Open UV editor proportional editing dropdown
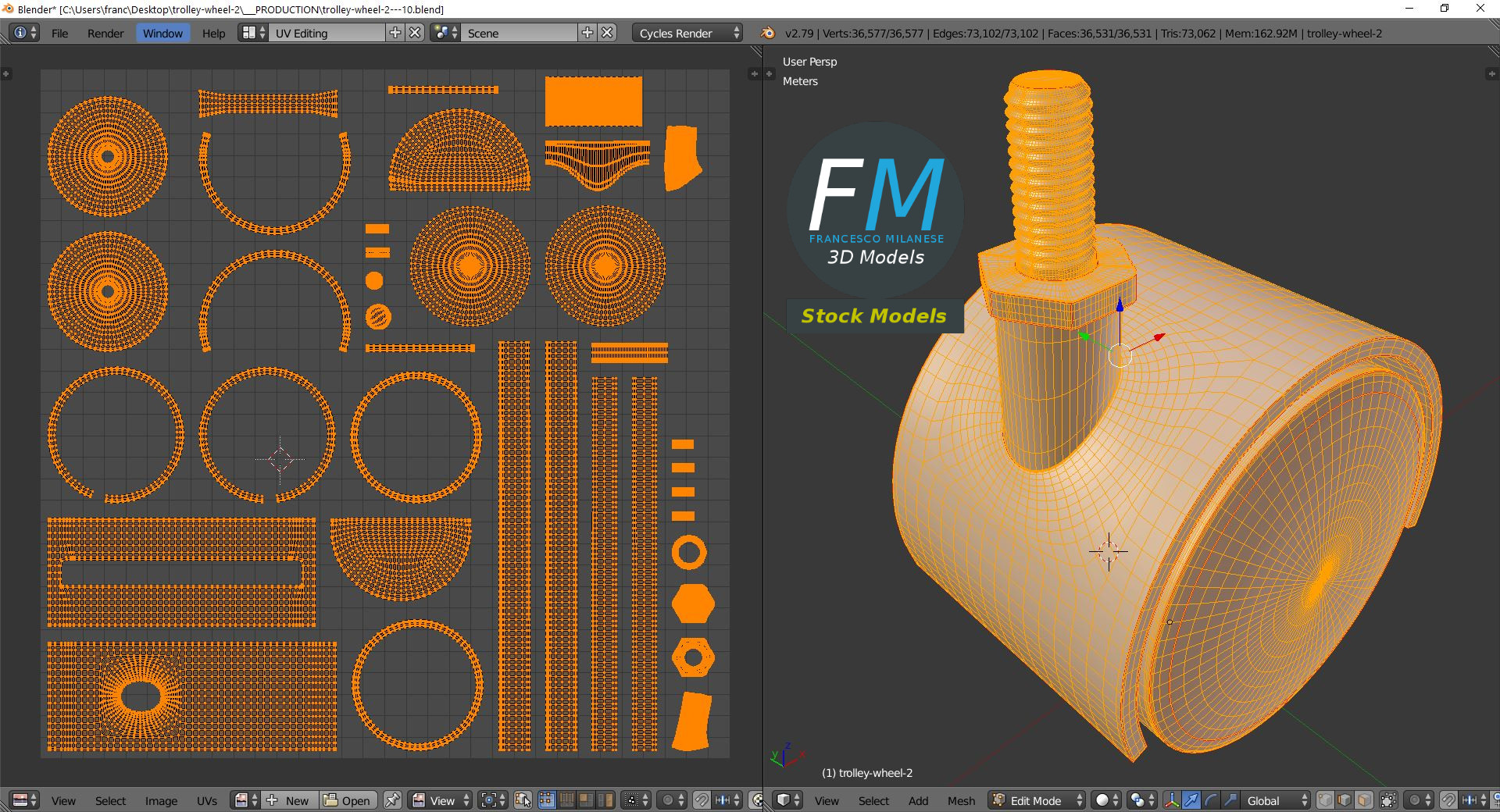The height and width of the screenshot is (812, 1500). coord(672,800)
